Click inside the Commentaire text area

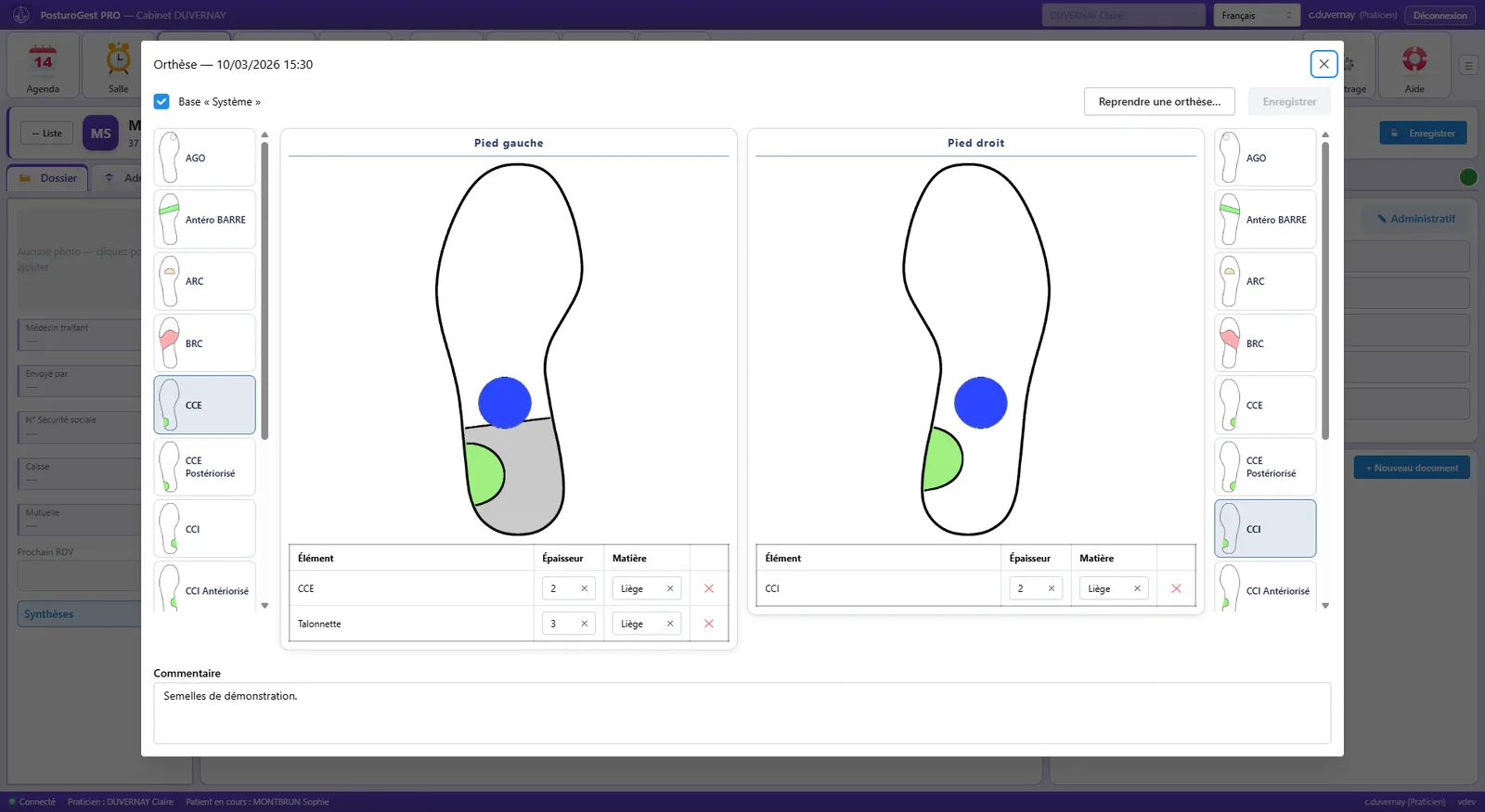point(742,713)
